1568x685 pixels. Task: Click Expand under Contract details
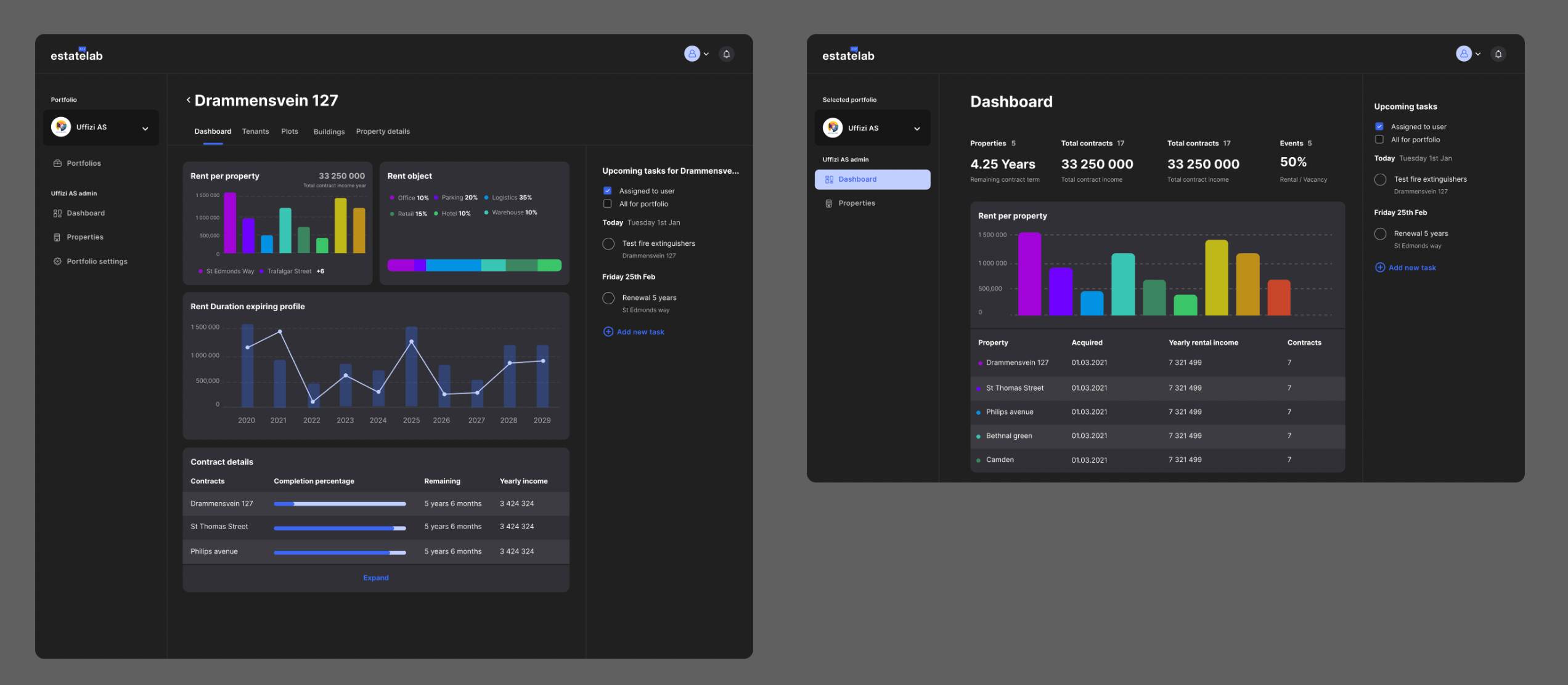point(375,578)
